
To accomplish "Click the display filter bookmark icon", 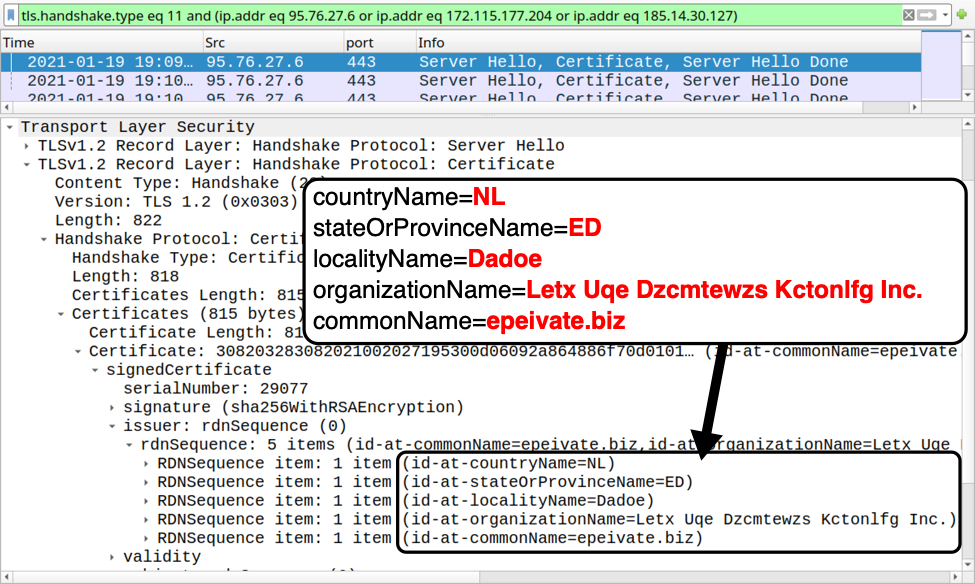I will pyautogui.click(x=11, y=16).
